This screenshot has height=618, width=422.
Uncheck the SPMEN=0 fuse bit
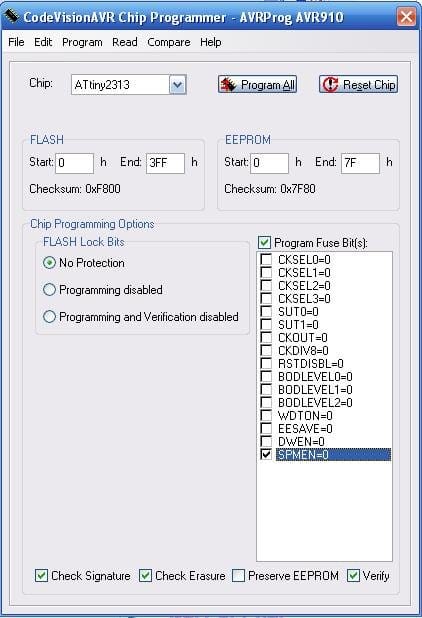tap(266, 454)
